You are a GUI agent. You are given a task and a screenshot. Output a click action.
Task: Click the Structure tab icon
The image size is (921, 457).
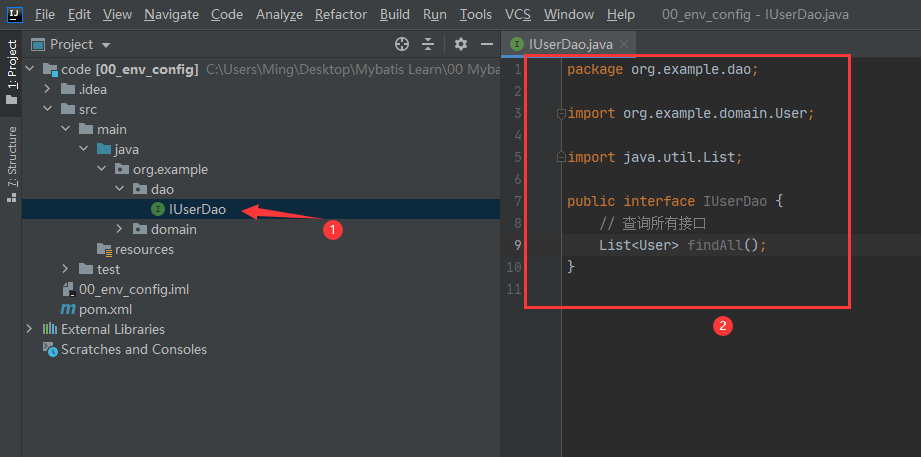click(x=11, y=197)
